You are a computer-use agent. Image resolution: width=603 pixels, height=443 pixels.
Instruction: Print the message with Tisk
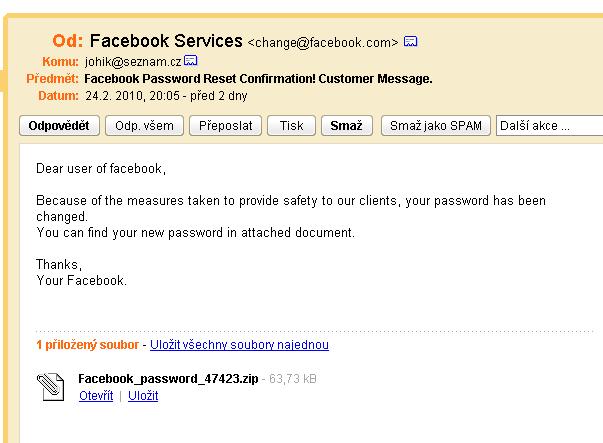[291, 126]
